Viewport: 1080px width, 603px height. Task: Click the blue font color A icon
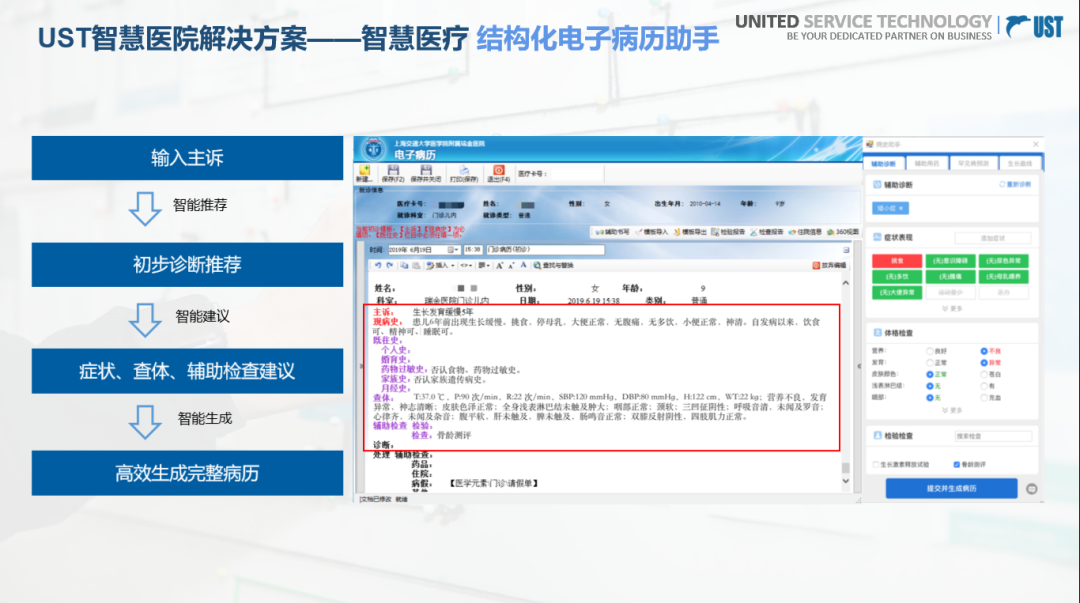(x=523, y=265)
